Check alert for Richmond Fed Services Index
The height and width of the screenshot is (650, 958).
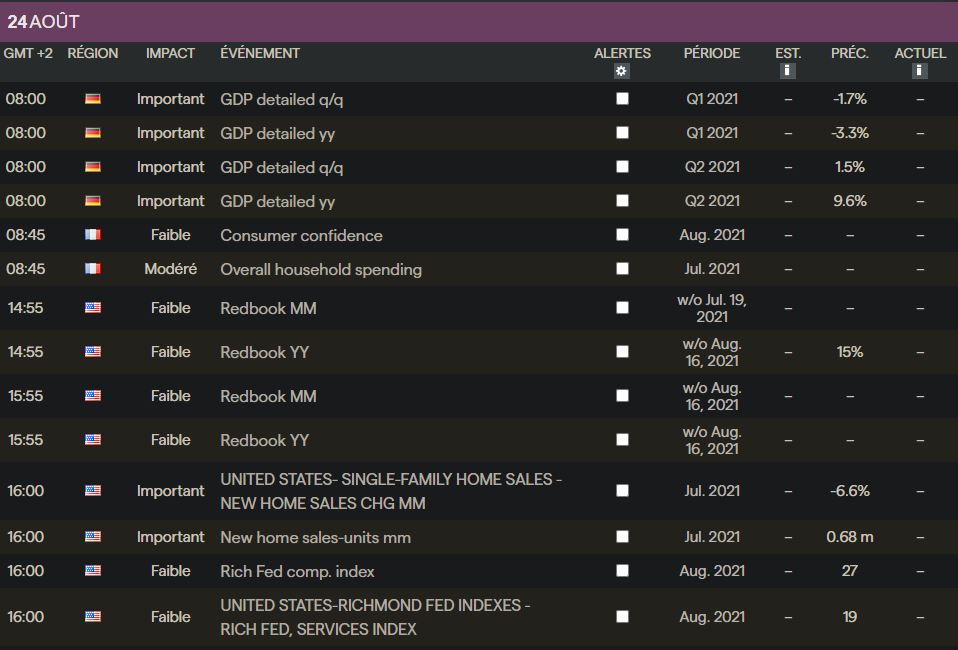622,616
